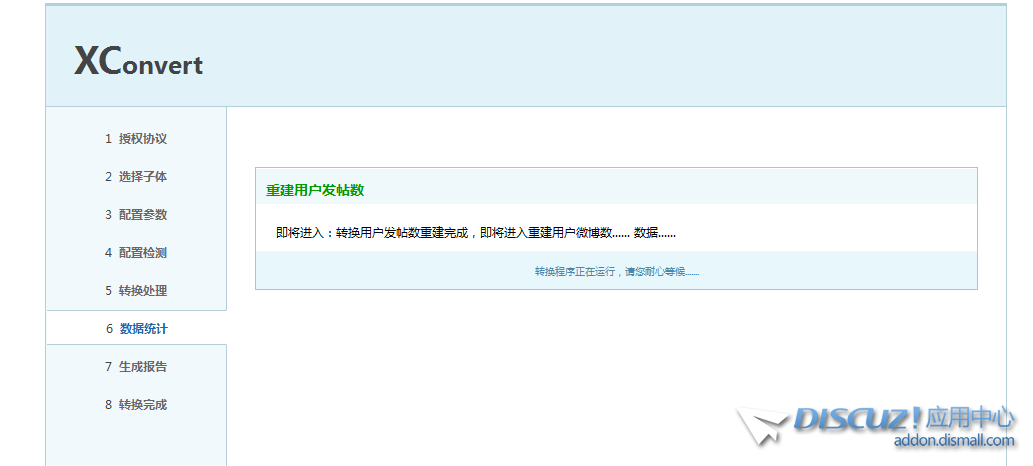
Task: Click the addon.dismall.com address
Action: [x=953, y=441]
